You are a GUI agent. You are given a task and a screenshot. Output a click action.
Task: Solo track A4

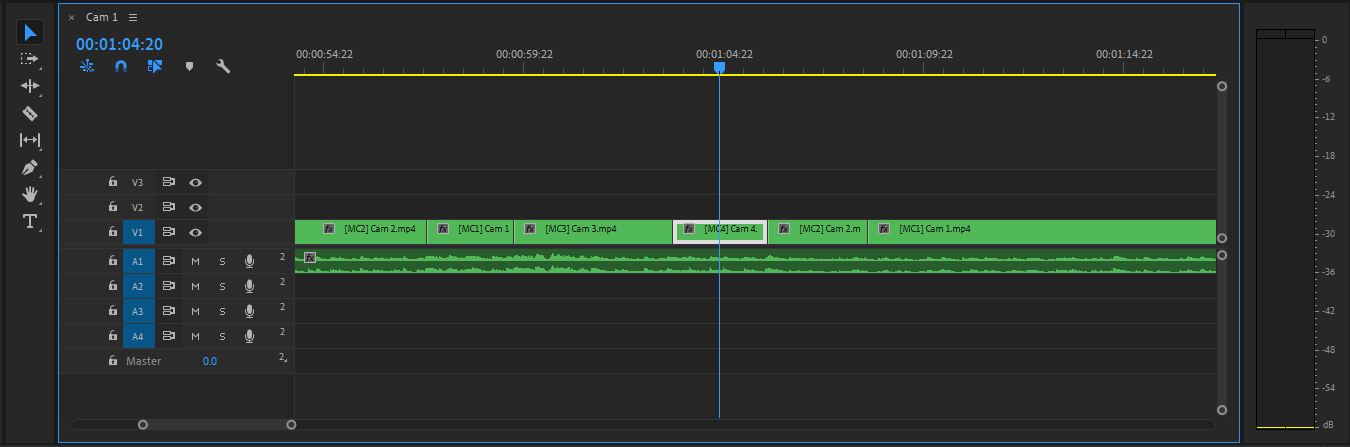pyautogui.click(x=222, y=336)
